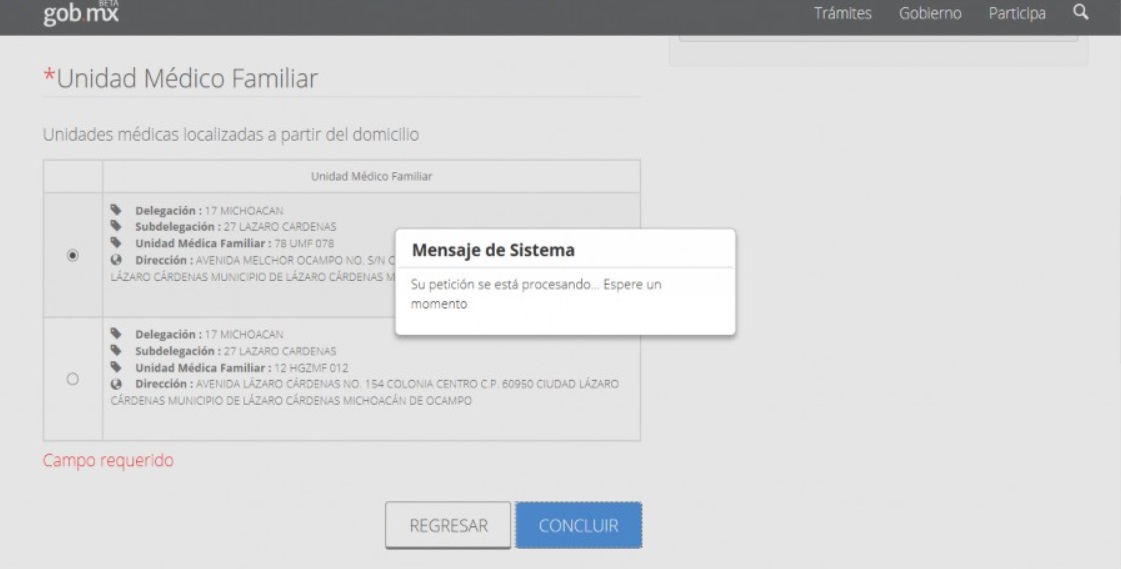Select the 12 HGZMF 012 radio button
Viewport: 1121px width, 569px height.
click(x=72, y=379)
